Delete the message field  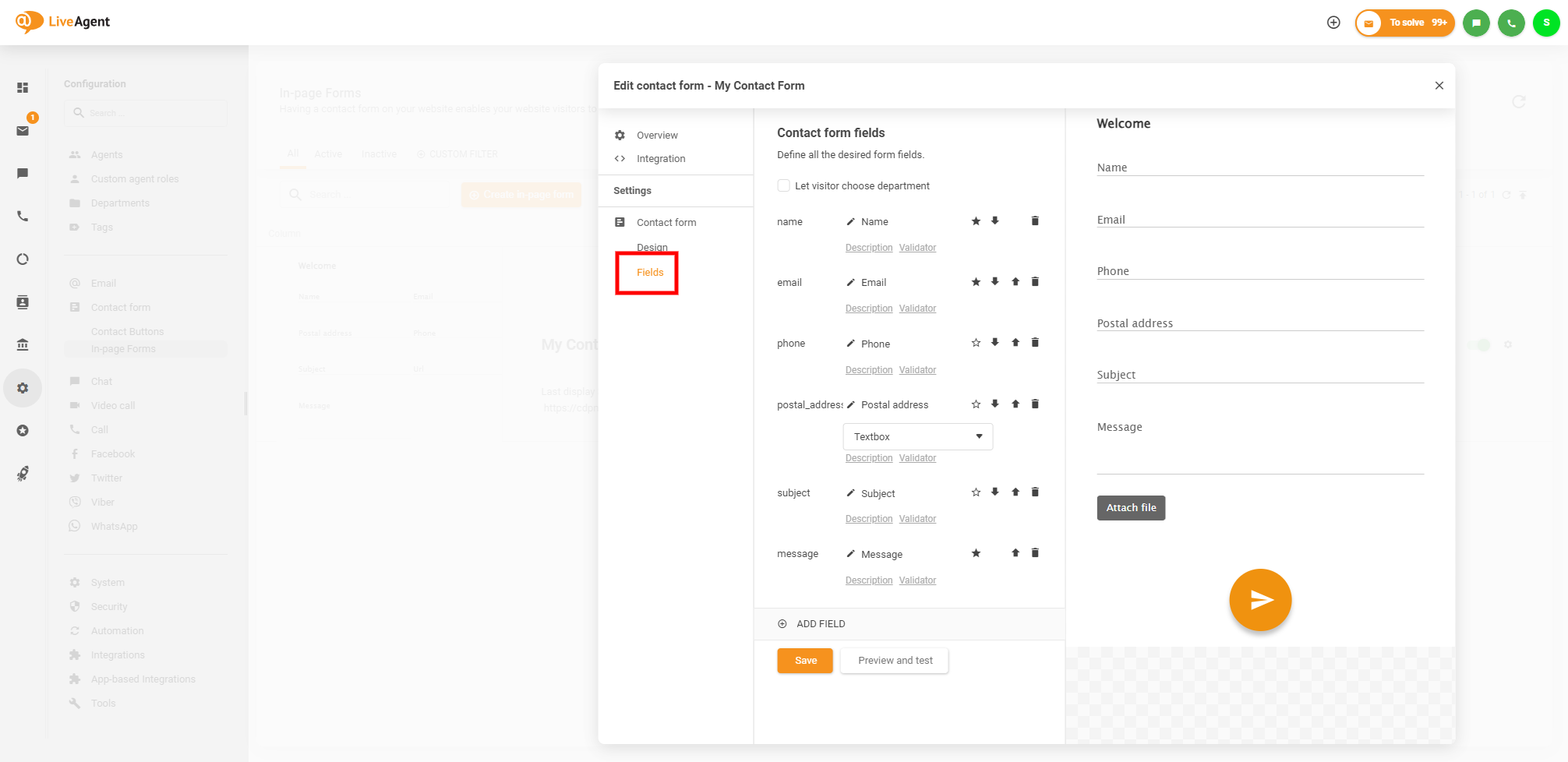pyautogui.click(x=1035, y=553)
